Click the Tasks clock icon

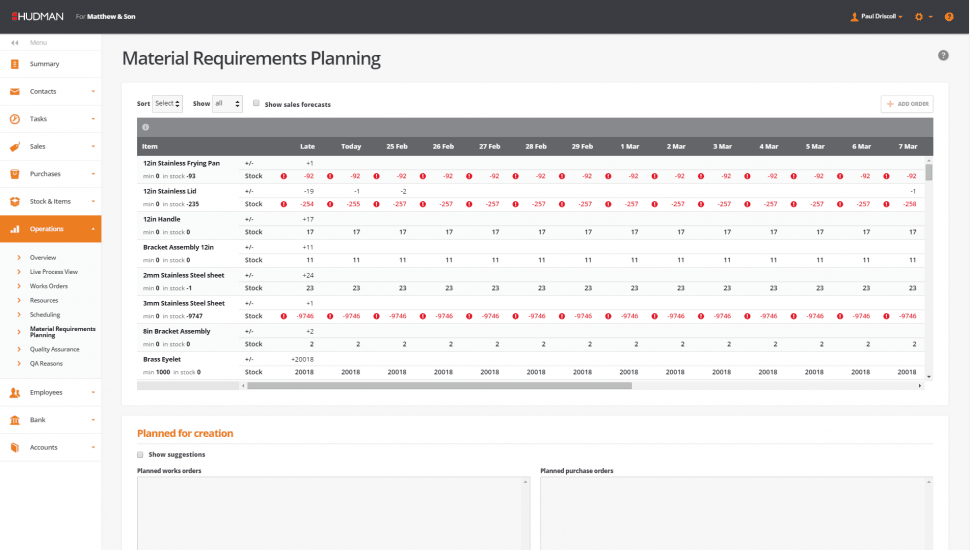15,119
